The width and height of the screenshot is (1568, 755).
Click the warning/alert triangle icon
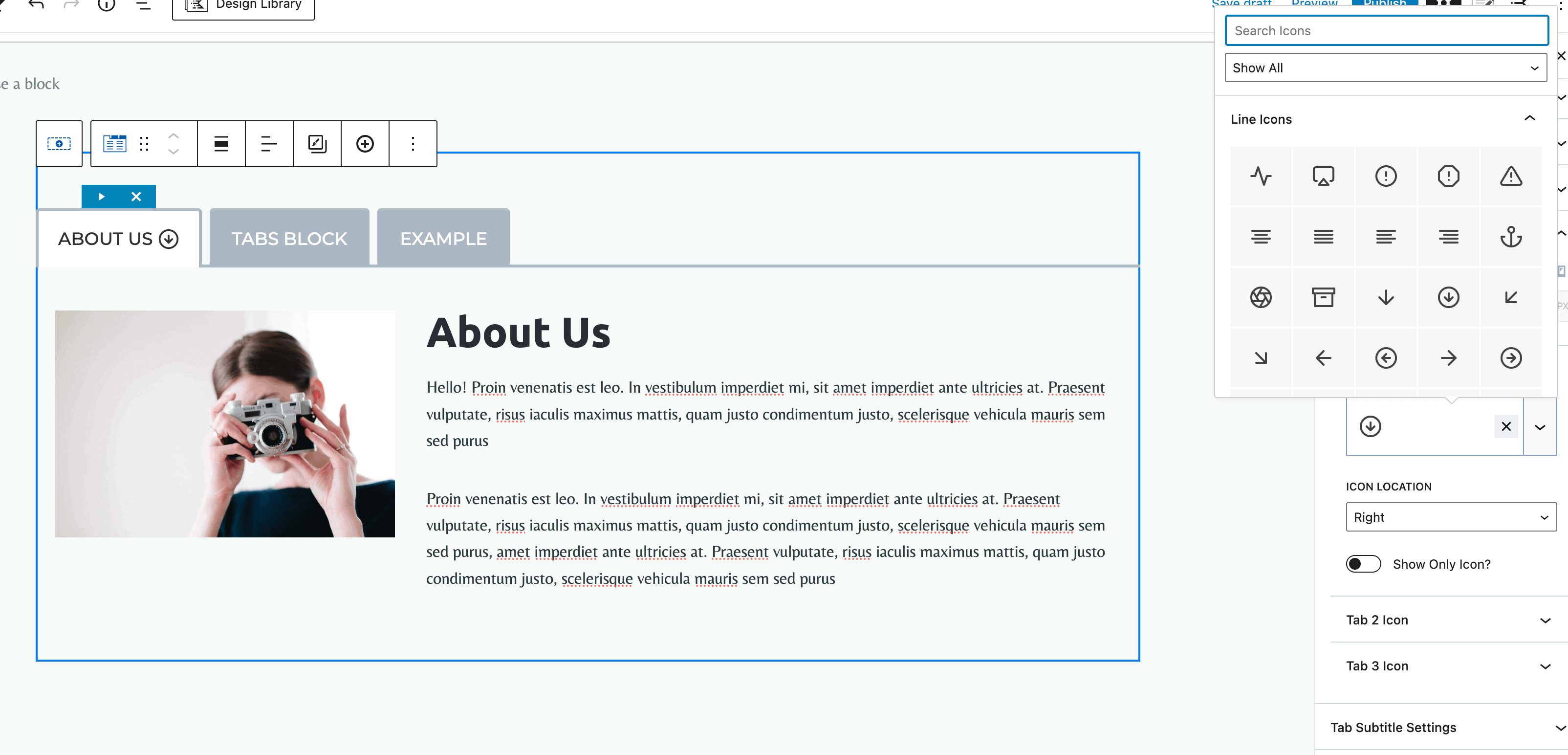tap(1510, 176)
